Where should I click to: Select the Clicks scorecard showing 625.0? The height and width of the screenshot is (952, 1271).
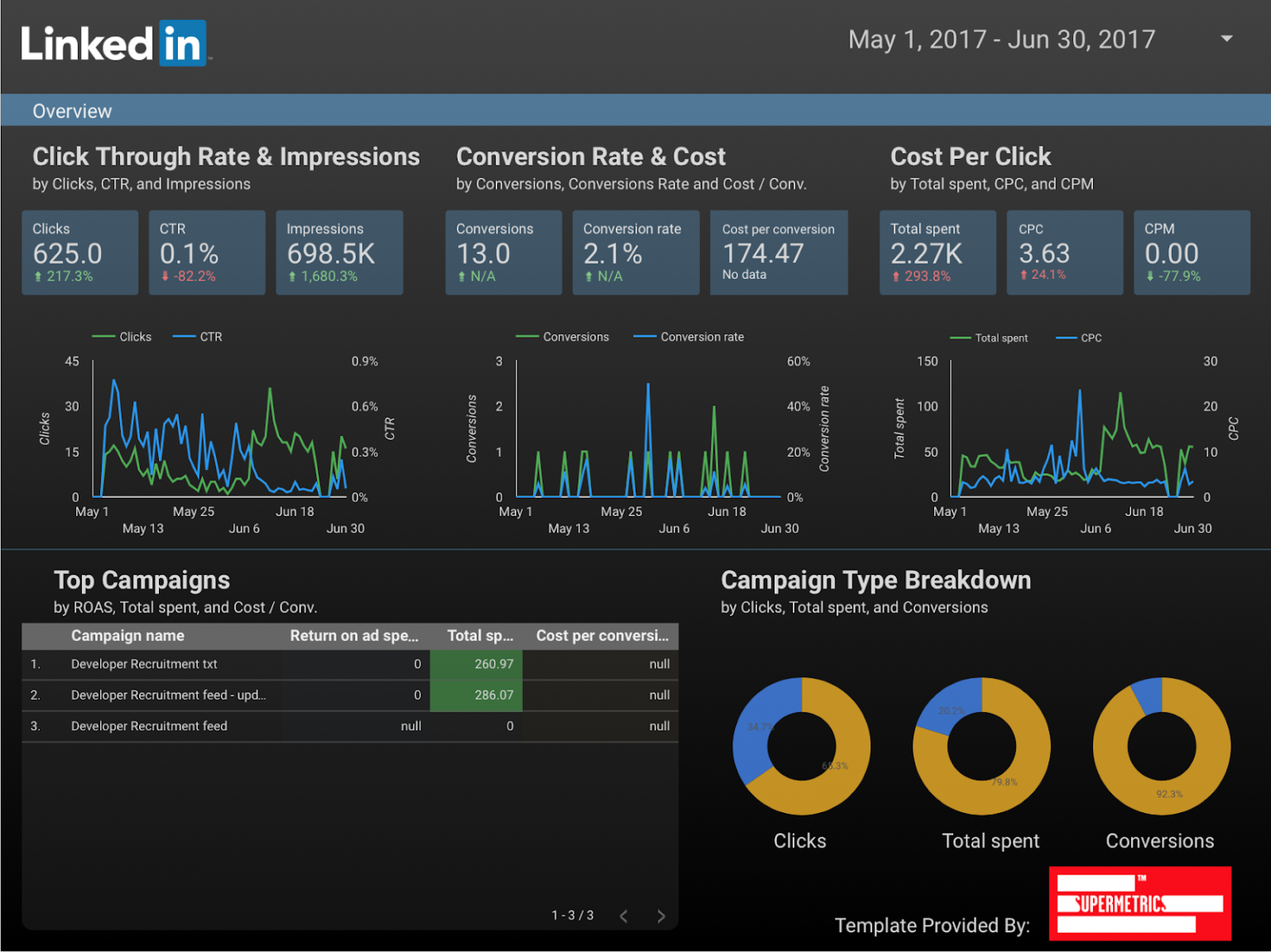[x=79, y=252]
